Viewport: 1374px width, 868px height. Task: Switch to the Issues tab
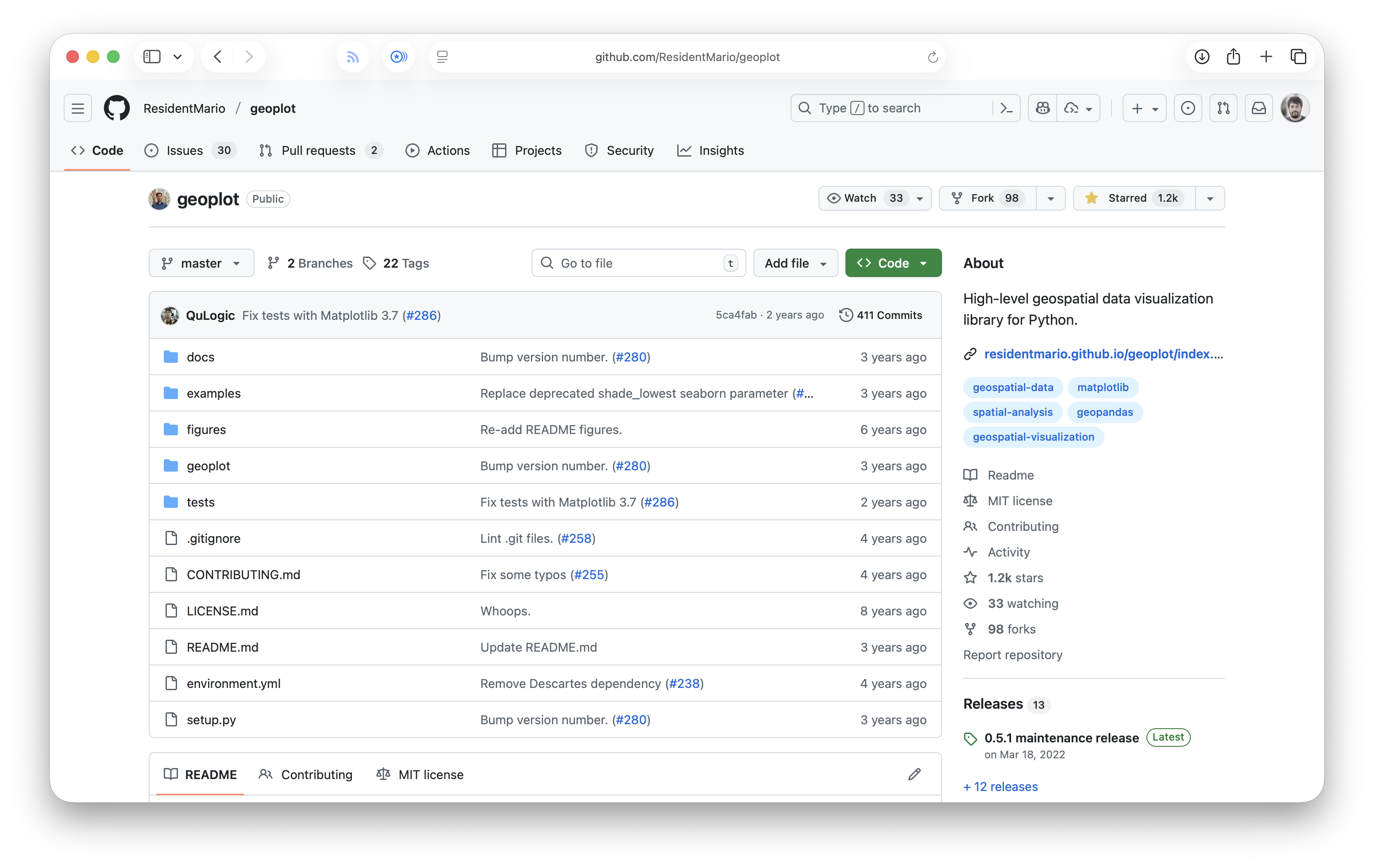click(x=184, y=150)
